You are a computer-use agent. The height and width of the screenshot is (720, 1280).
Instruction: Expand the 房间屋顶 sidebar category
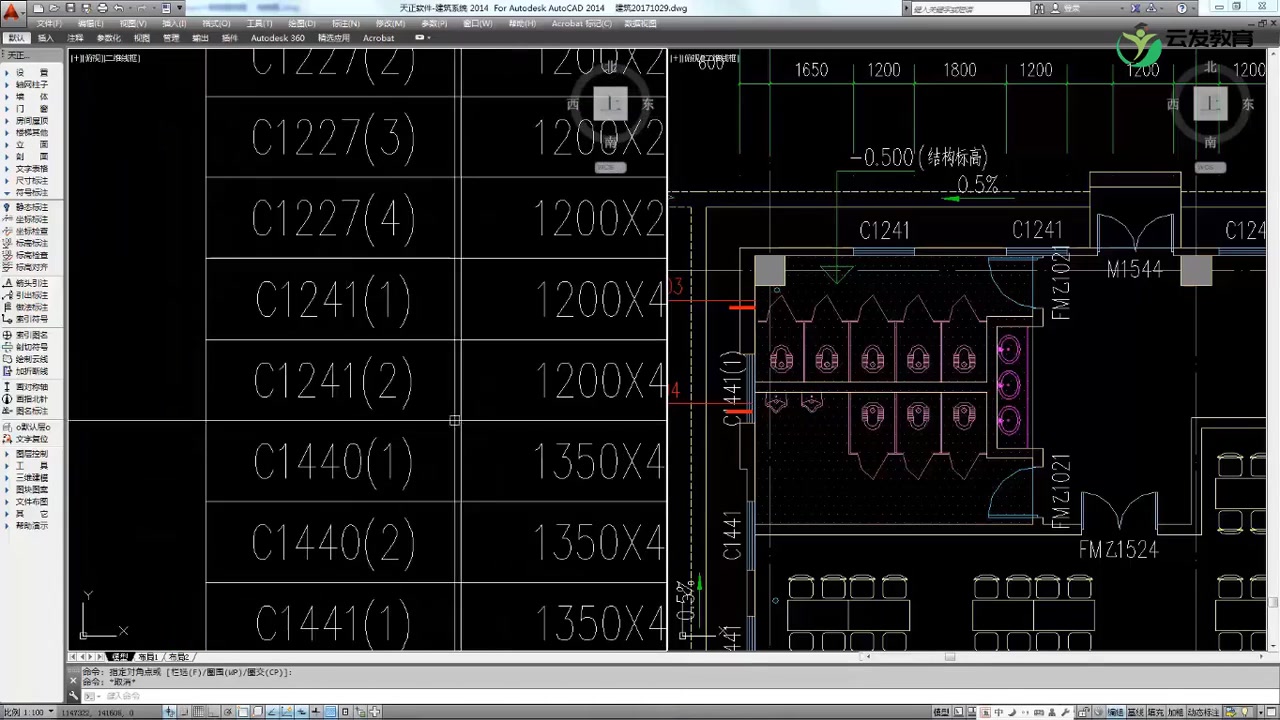pyautogui.click(x=26, y=121)
